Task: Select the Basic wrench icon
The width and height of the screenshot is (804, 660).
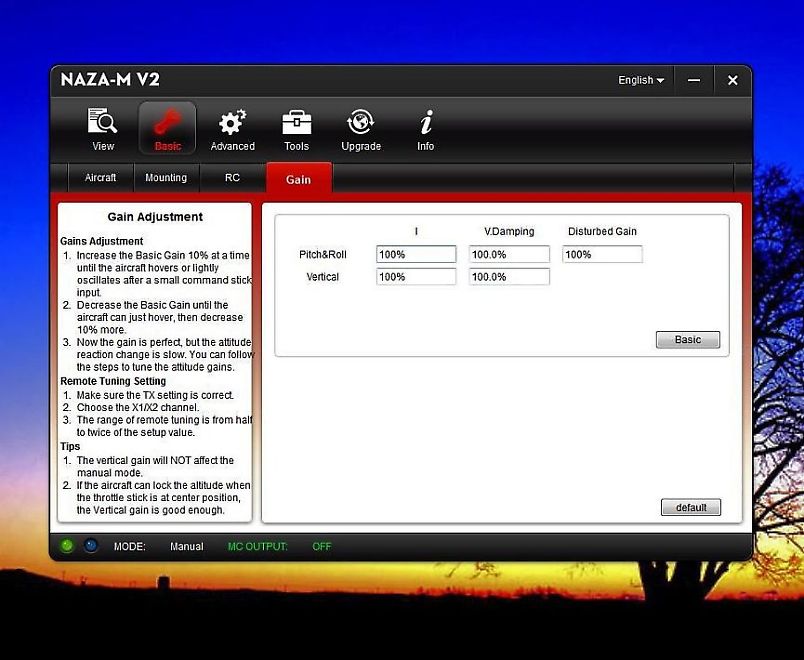Action: (x=168, y=128)
